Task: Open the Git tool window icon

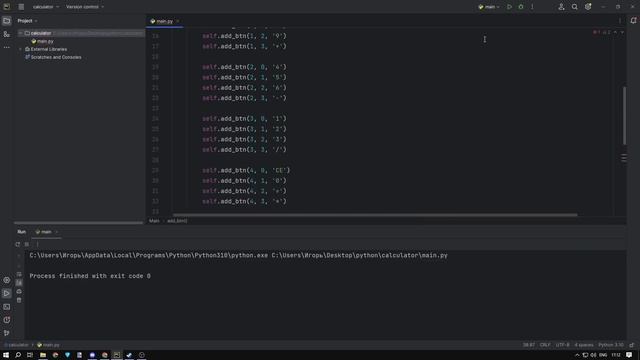Action: (7, 333)
